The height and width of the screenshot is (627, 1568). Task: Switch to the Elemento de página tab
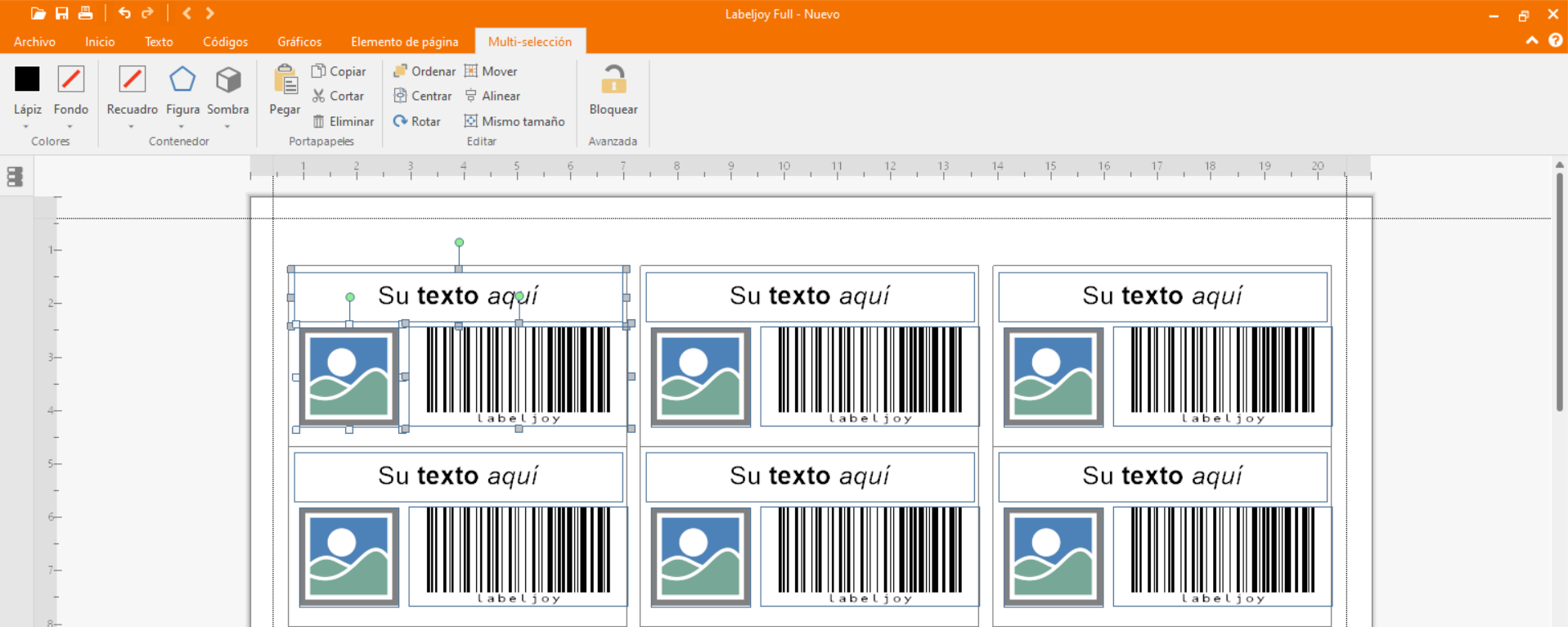(x=405, y=42)
